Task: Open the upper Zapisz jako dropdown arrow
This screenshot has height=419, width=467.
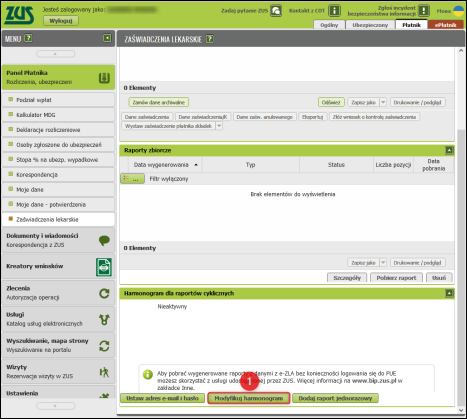Action: click(383, 102)
